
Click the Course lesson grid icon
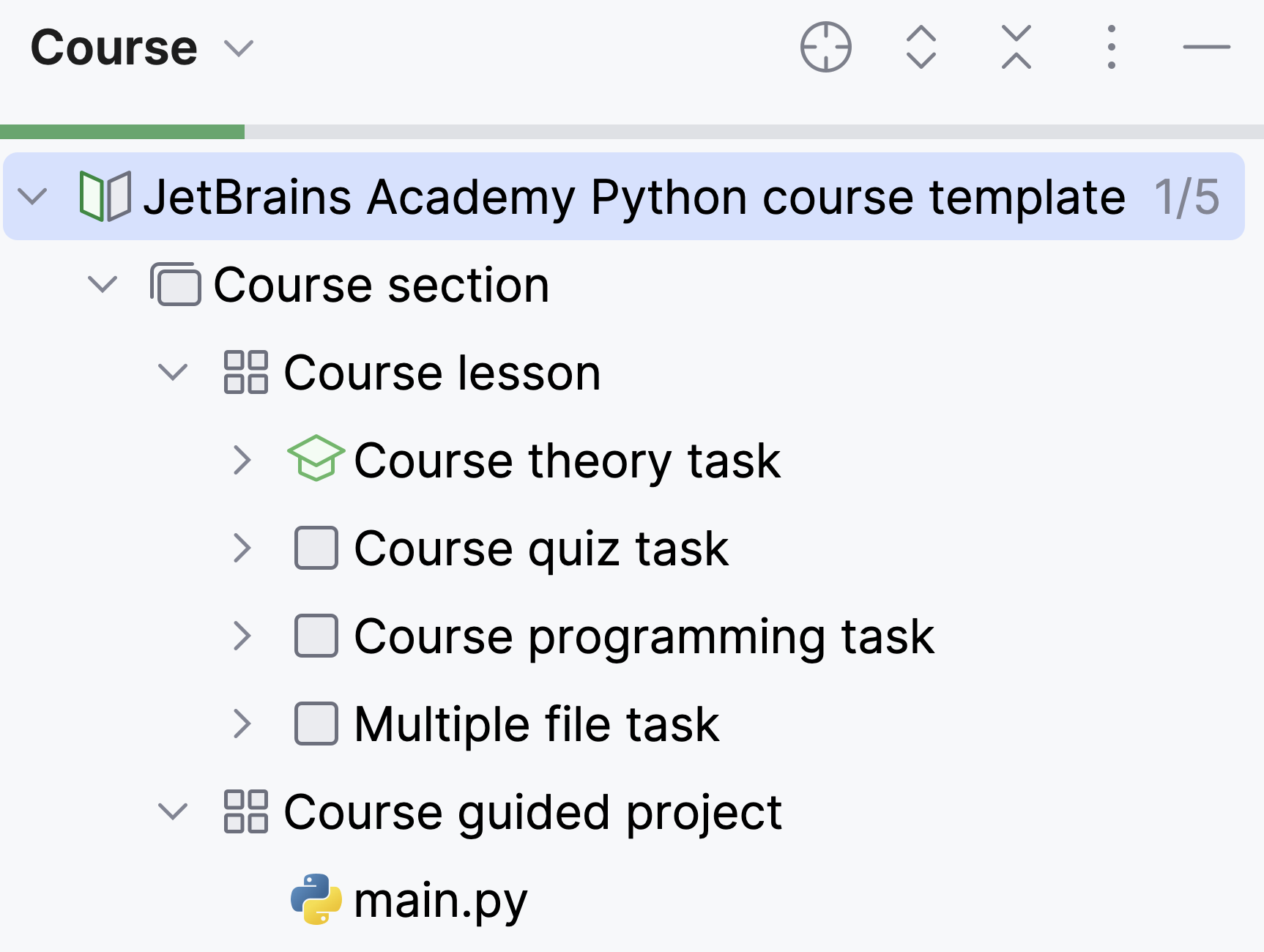tap(246, 372)
